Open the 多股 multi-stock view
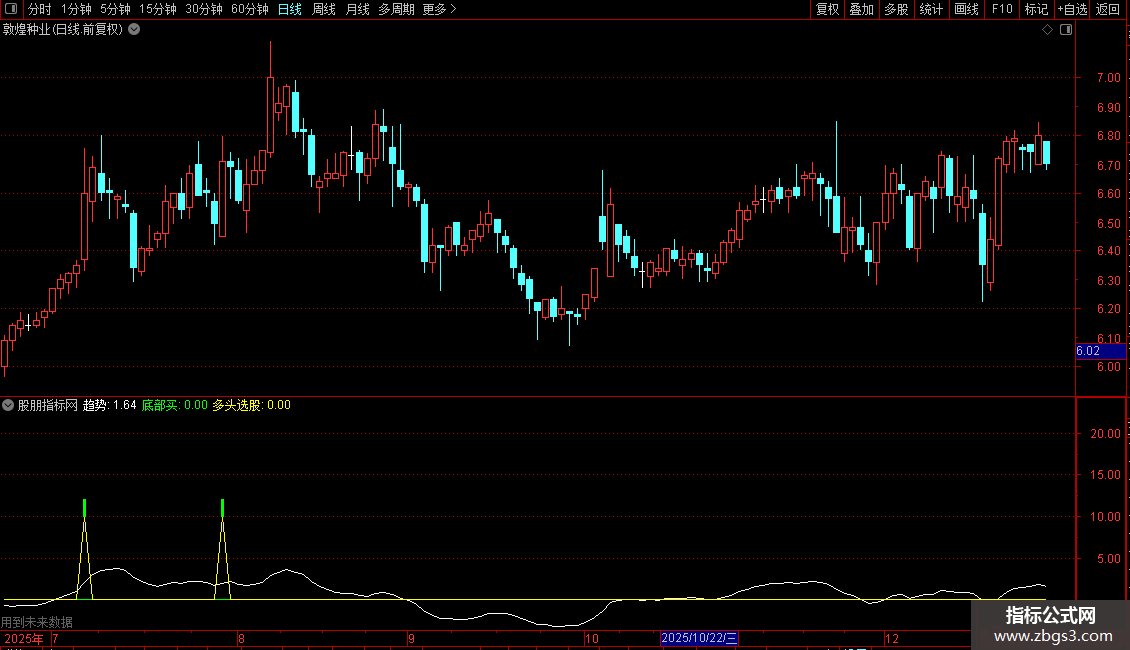Viewport: 1130px width, 650px height. 896,9
